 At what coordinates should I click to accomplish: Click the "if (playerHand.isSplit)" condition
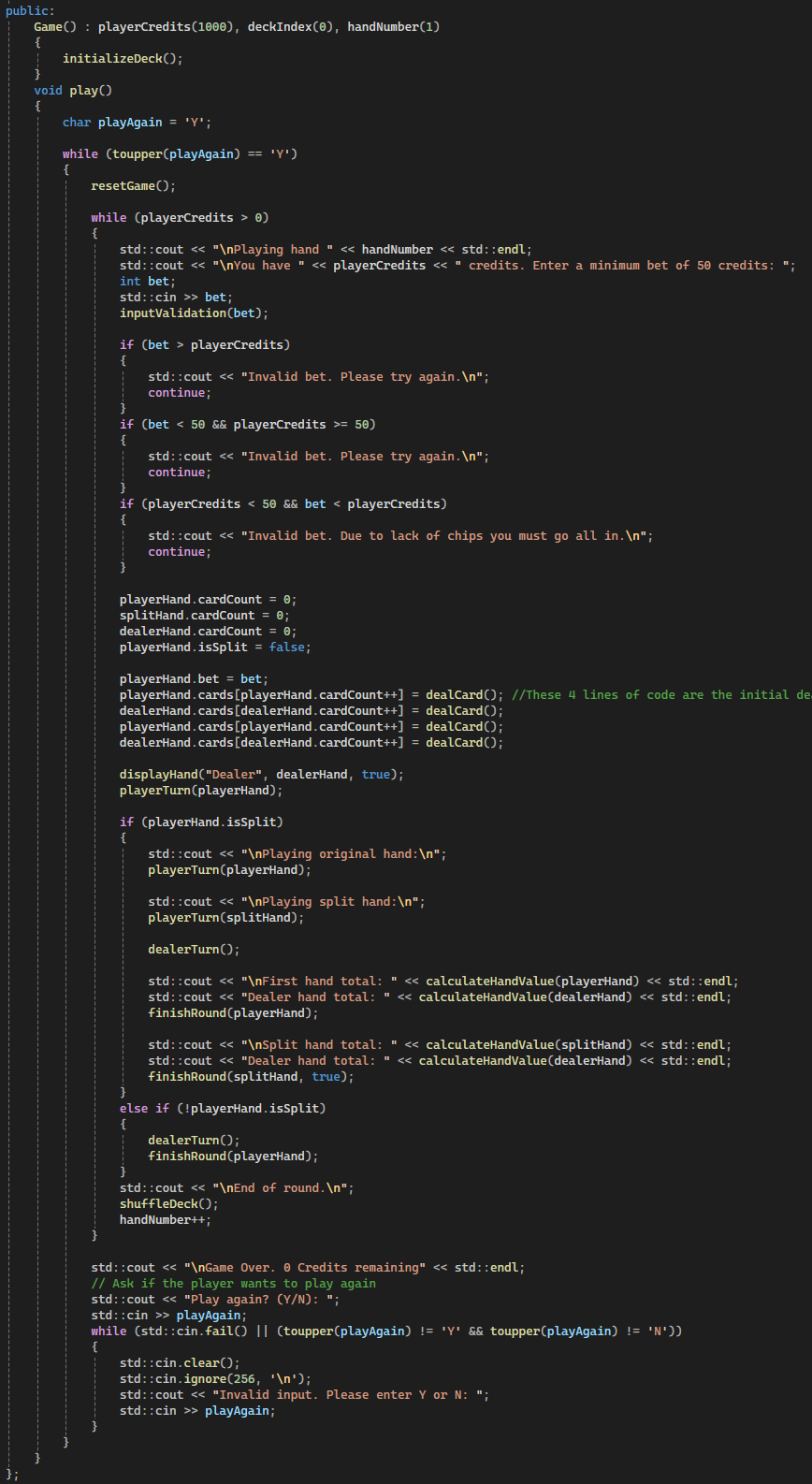[201, 822]
